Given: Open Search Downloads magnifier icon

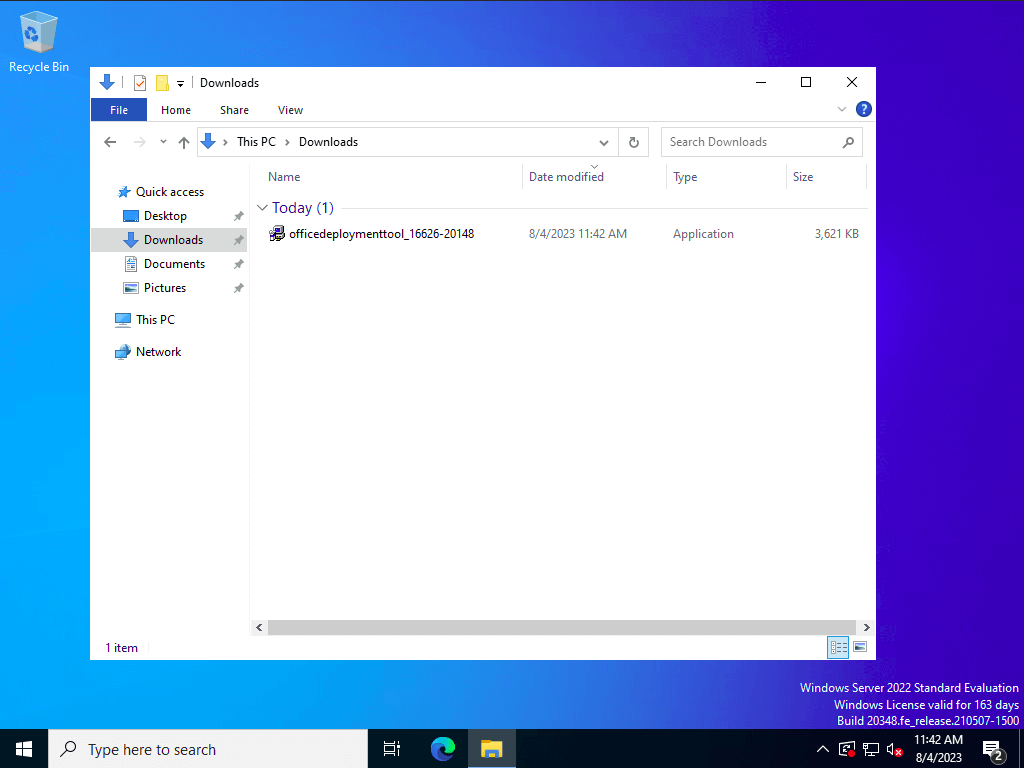Looking at the screenshot, I should pos(848,142).
